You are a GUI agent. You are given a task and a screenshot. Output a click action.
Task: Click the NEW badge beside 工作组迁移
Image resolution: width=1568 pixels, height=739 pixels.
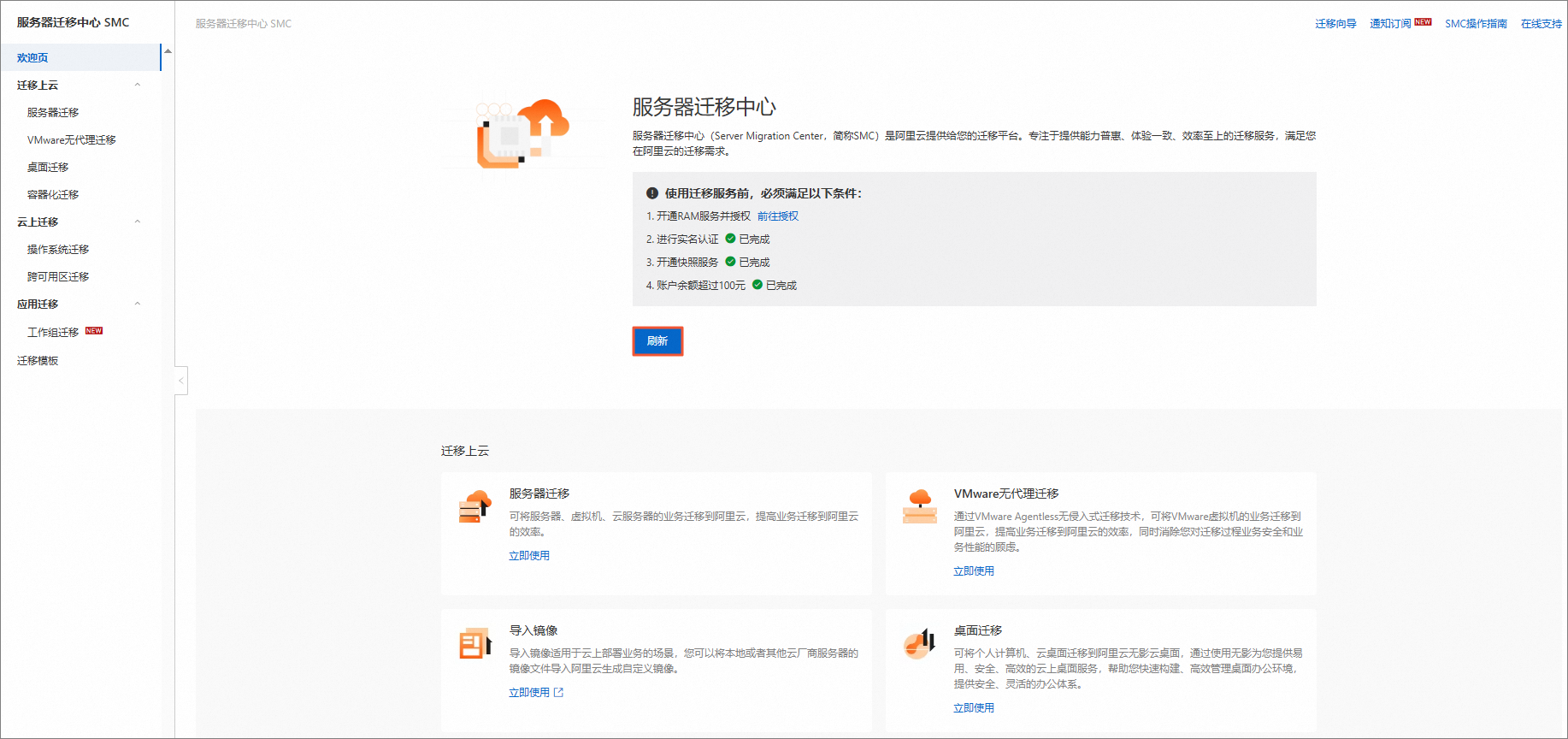coord(94,331)
